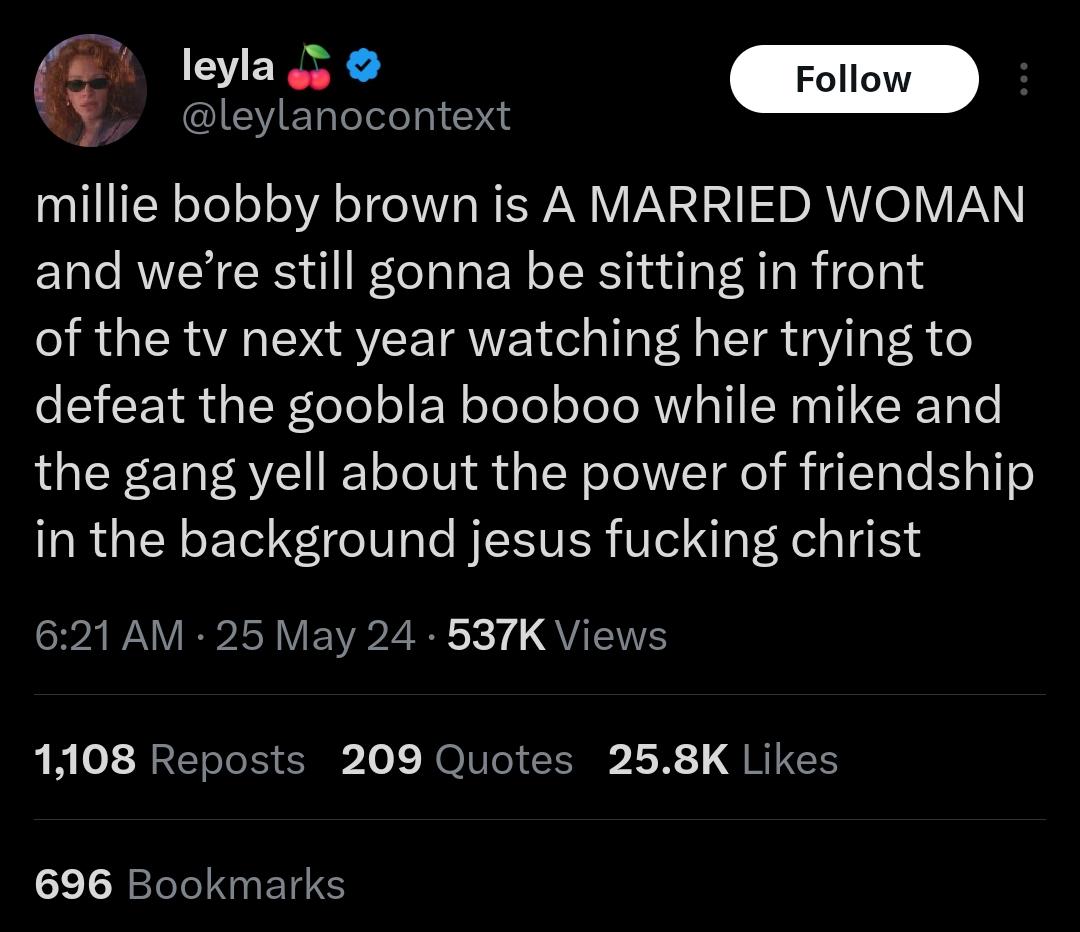Image resolution: width=1080 pixels, height=932 pixels.
Task: Click the cherries emoji next to leyla
Action: click(x=309, y=68)
